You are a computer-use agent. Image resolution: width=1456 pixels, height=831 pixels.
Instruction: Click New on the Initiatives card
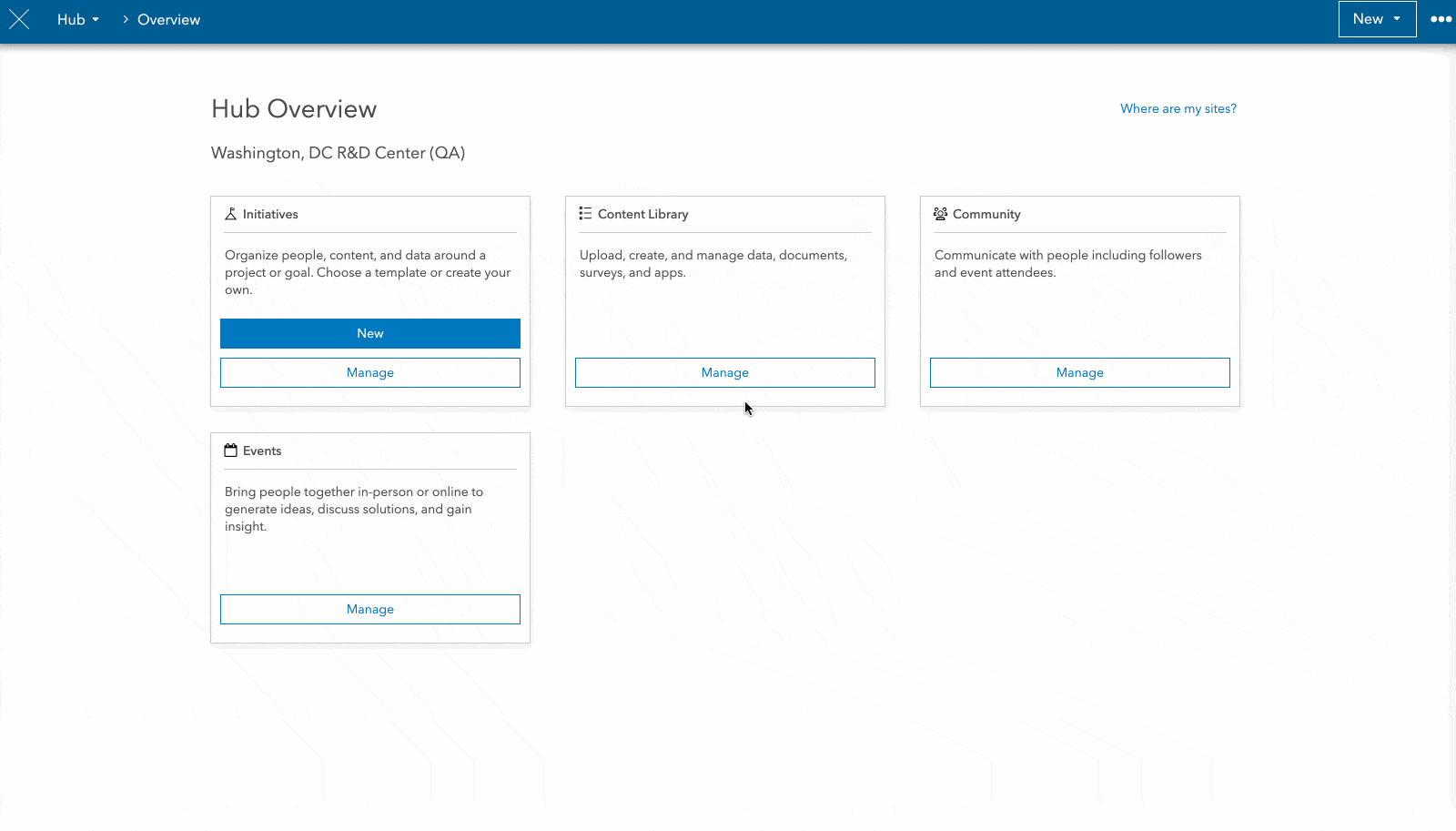[x=369, y=333]
